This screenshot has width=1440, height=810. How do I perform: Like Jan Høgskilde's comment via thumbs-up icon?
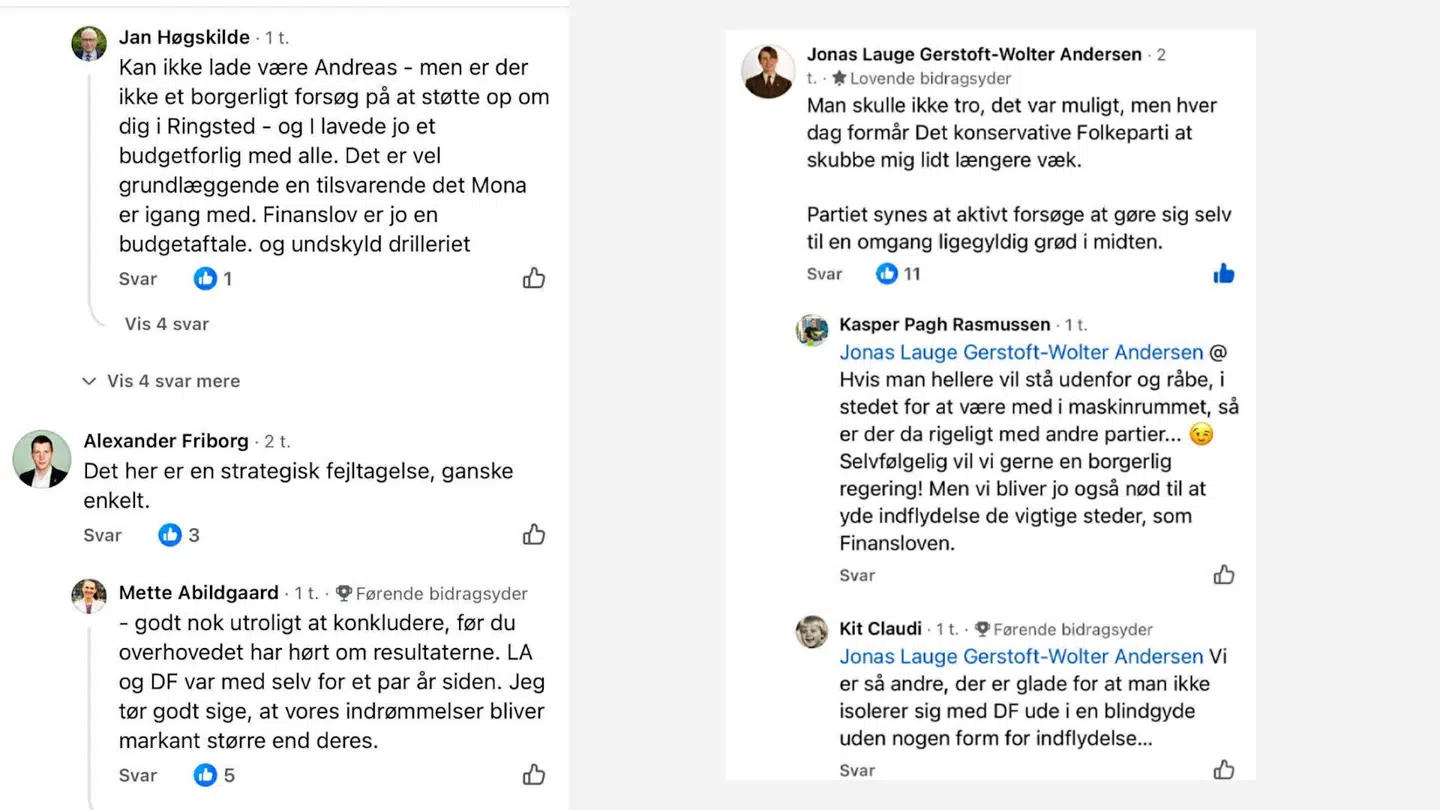(533, 279)
